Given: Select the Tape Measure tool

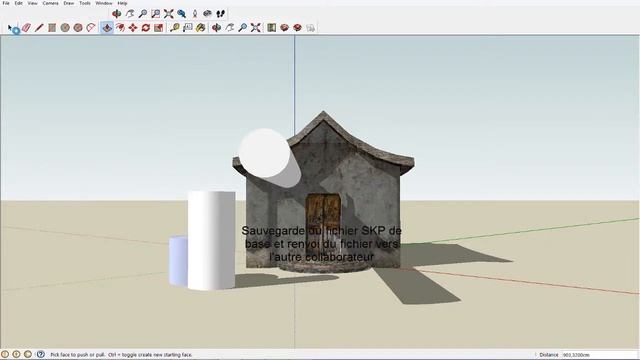Looking at the screenshot, I should tap(175, 28).
